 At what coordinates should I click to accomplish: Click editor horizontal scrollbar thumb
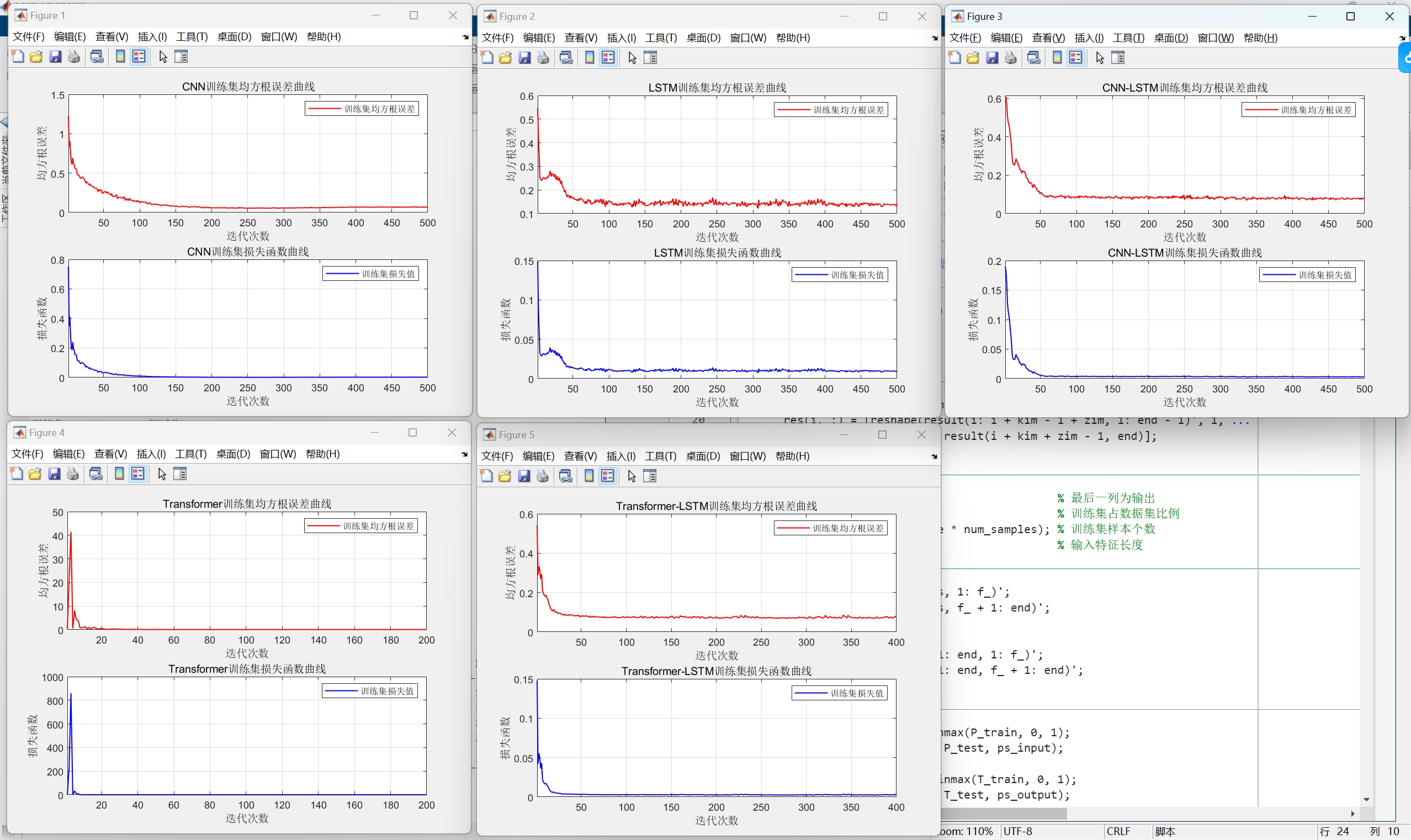1004,814
